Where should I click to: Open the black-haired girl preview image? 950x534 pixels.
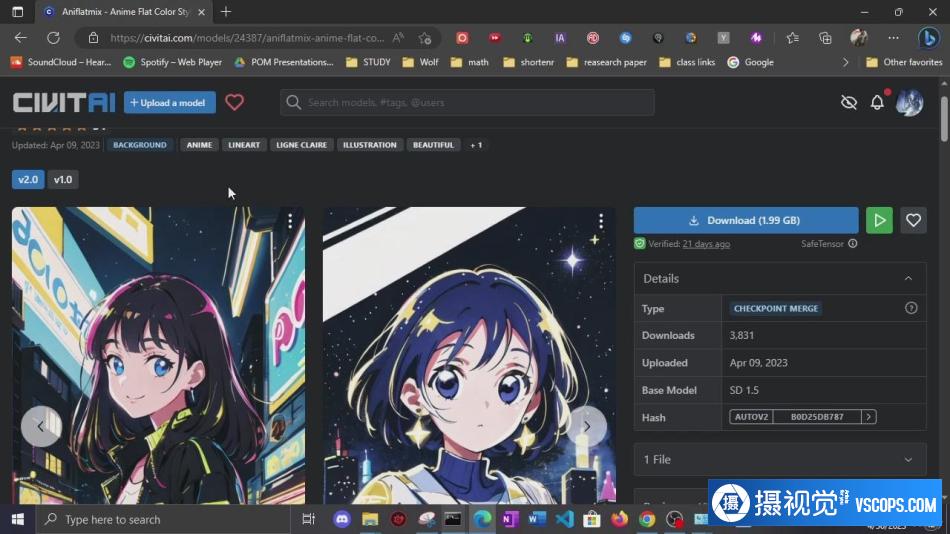coord(159,355)
